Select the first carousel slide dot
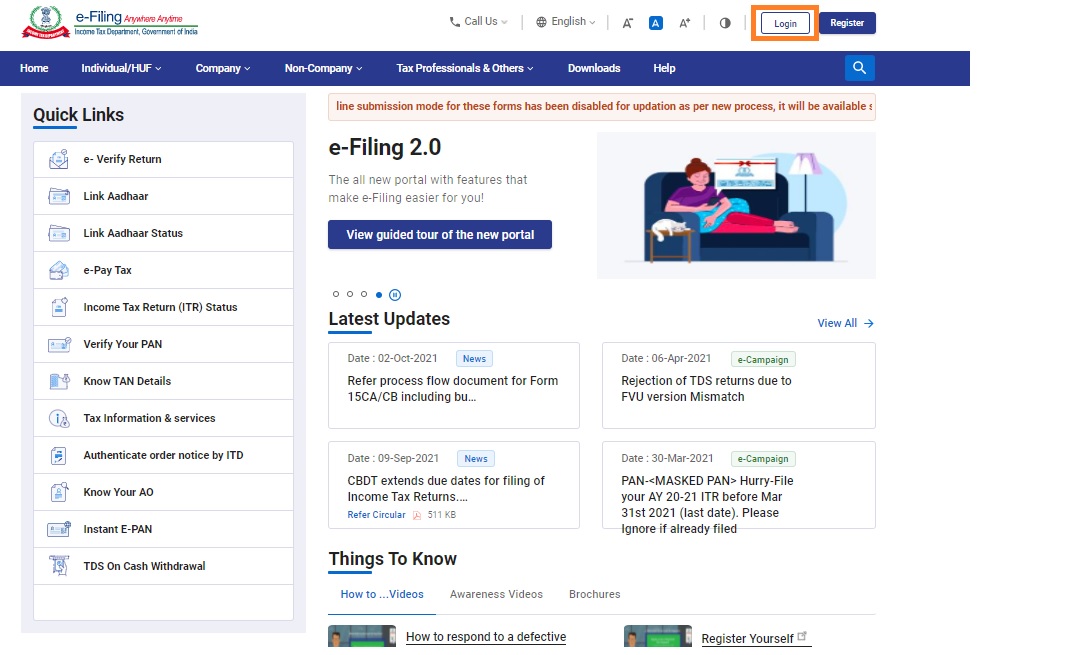The image size is (1072, 655). click(x=336, y=295)
